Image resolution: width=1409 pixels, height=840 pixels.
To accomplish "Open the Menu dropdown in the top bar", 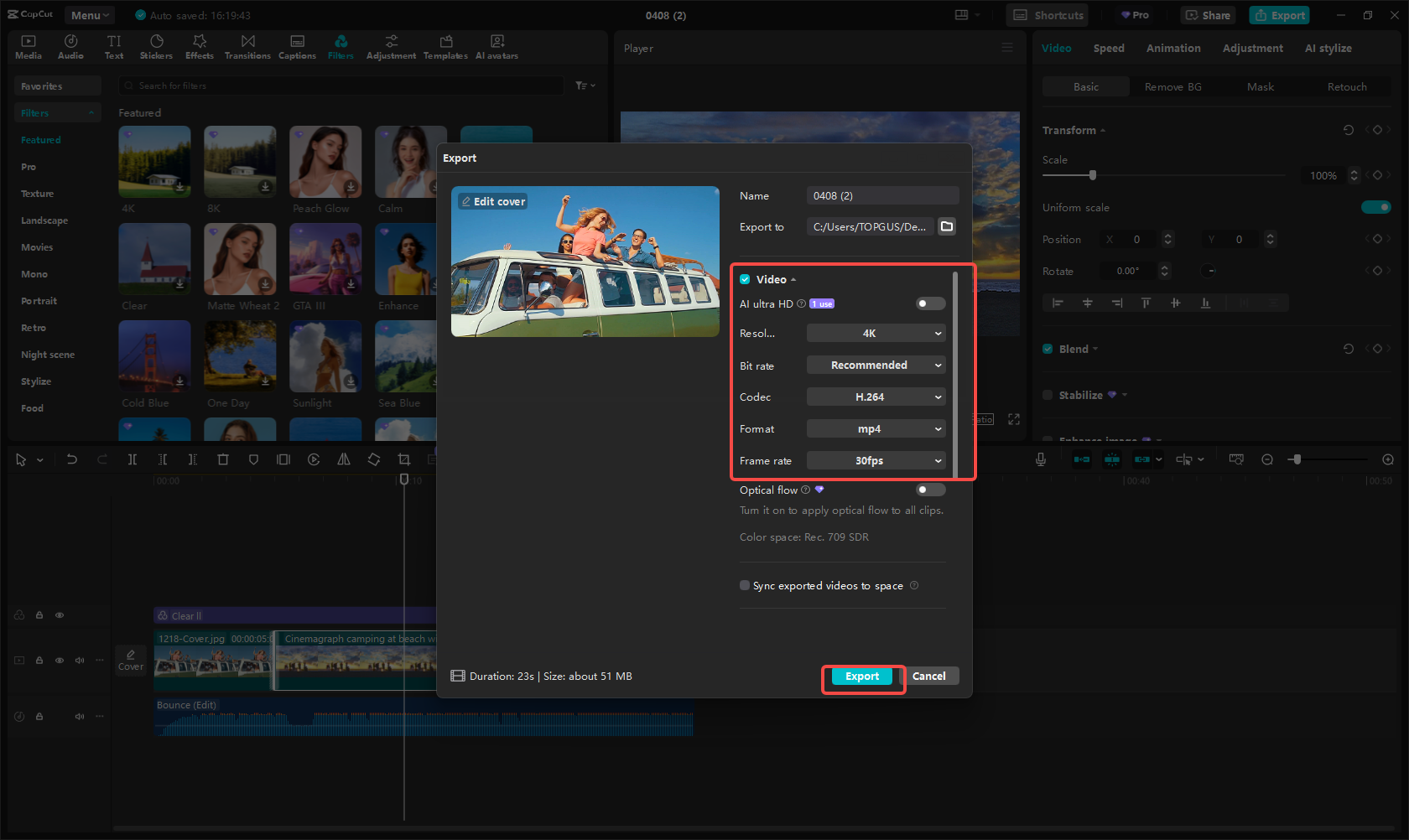I will [x=89, y=14].
